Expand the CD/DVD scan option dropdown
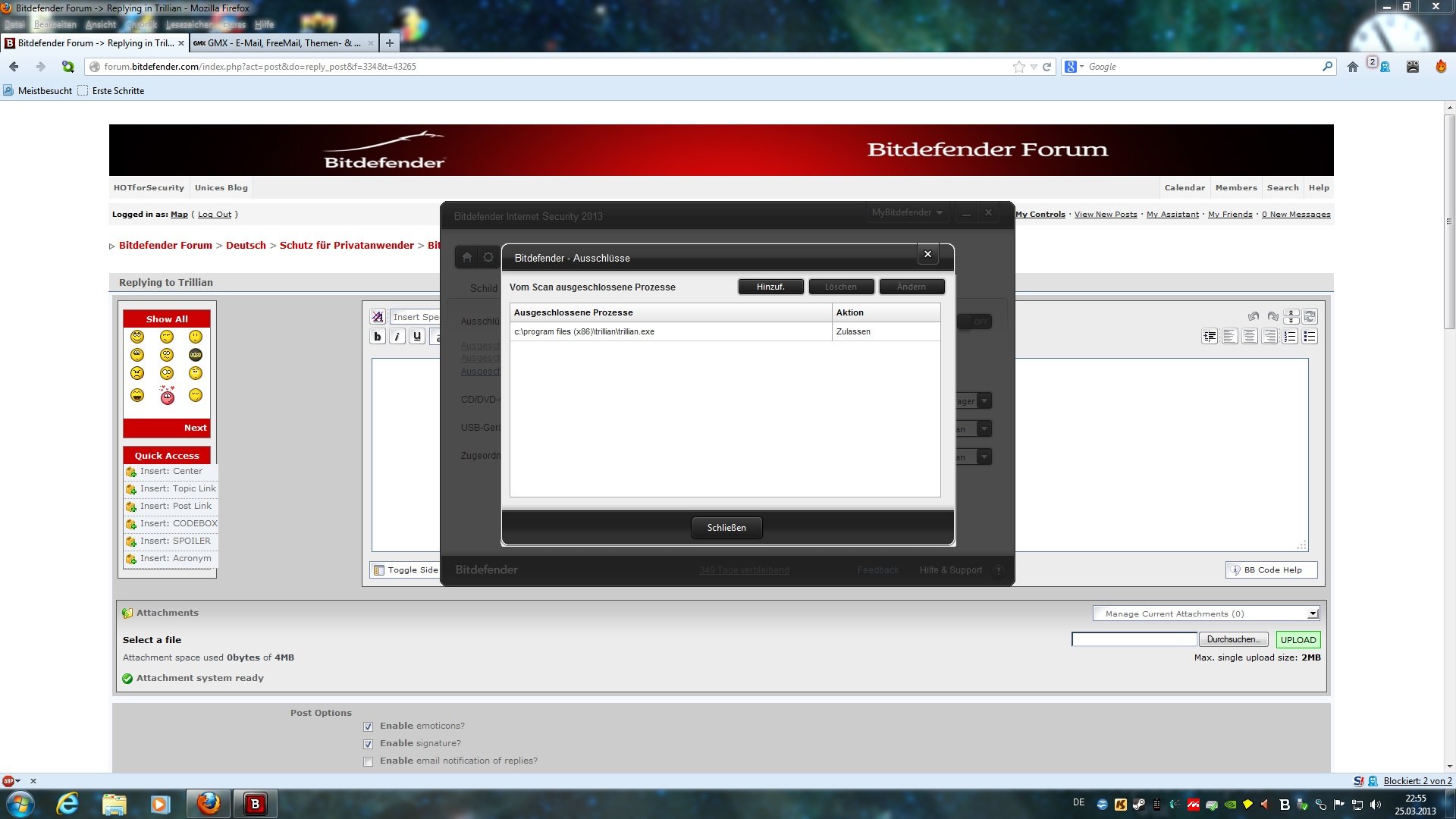The height and width of the screenshot is (819, 1456). click(x=984, y=401)
